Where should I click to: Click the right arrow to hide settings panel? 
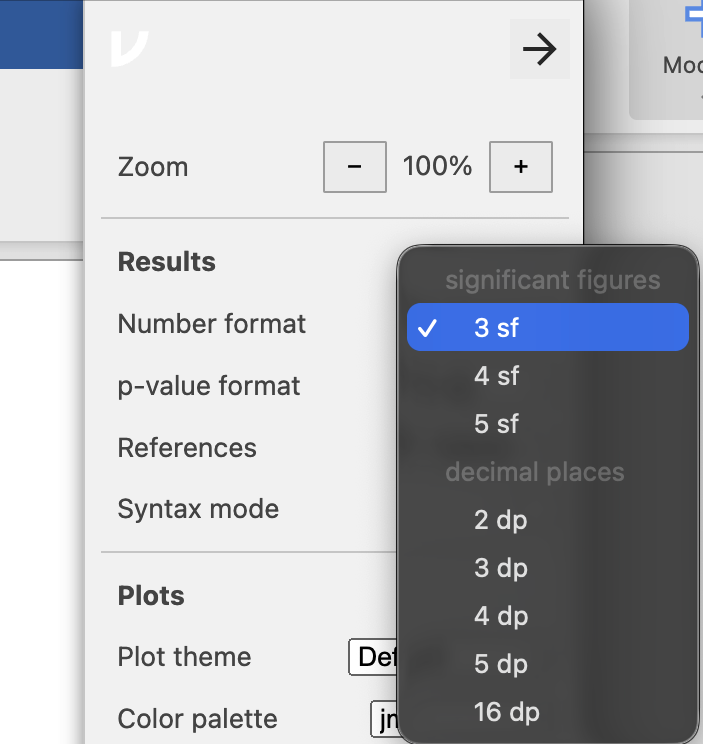(539, 49)
